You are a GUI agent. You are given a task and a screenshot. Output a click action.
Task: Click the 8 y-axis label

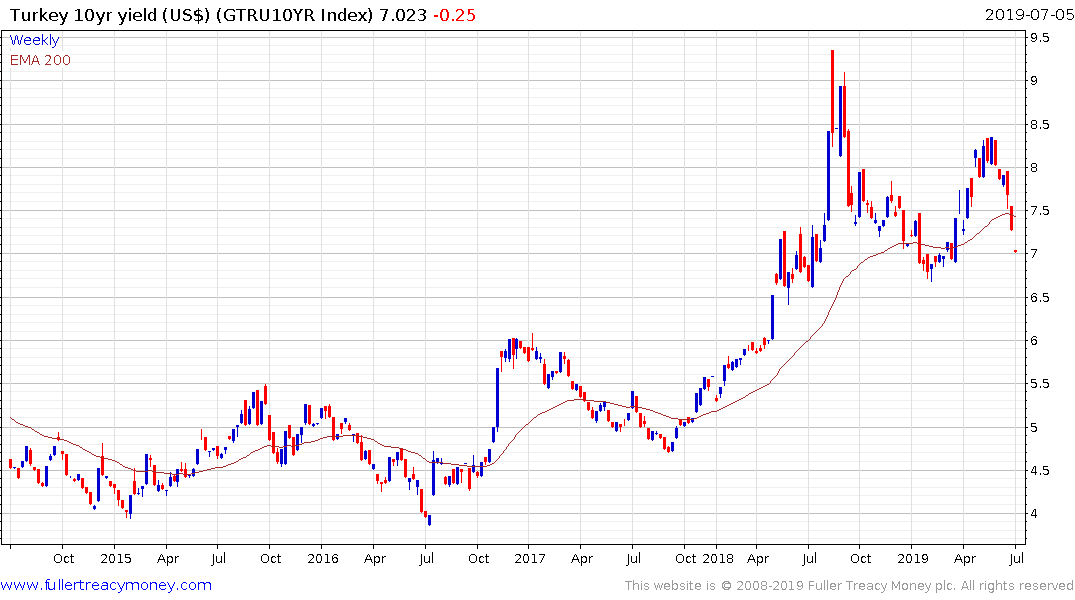pyautogui.click(x=1034, y=168)
